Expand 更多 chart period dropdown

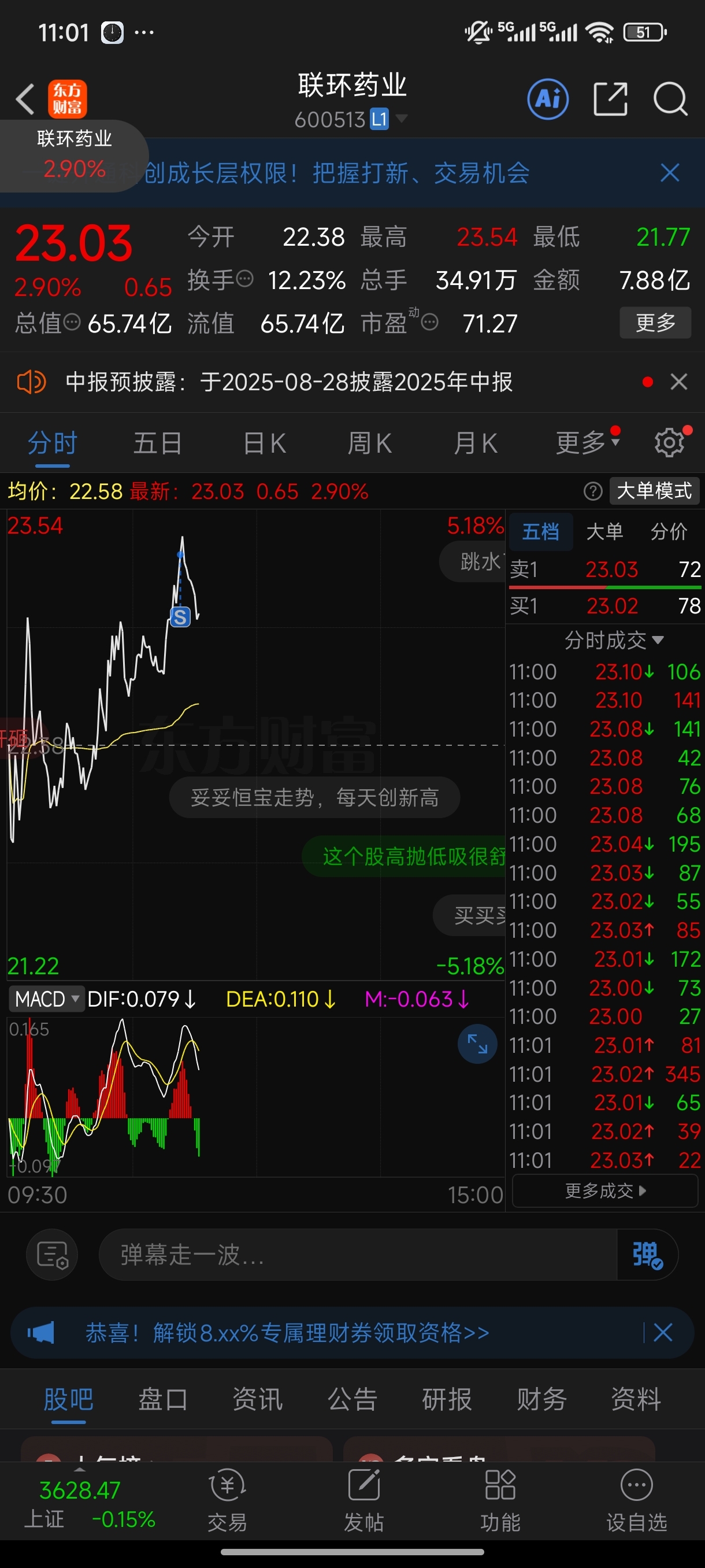[x=588, y=442]
